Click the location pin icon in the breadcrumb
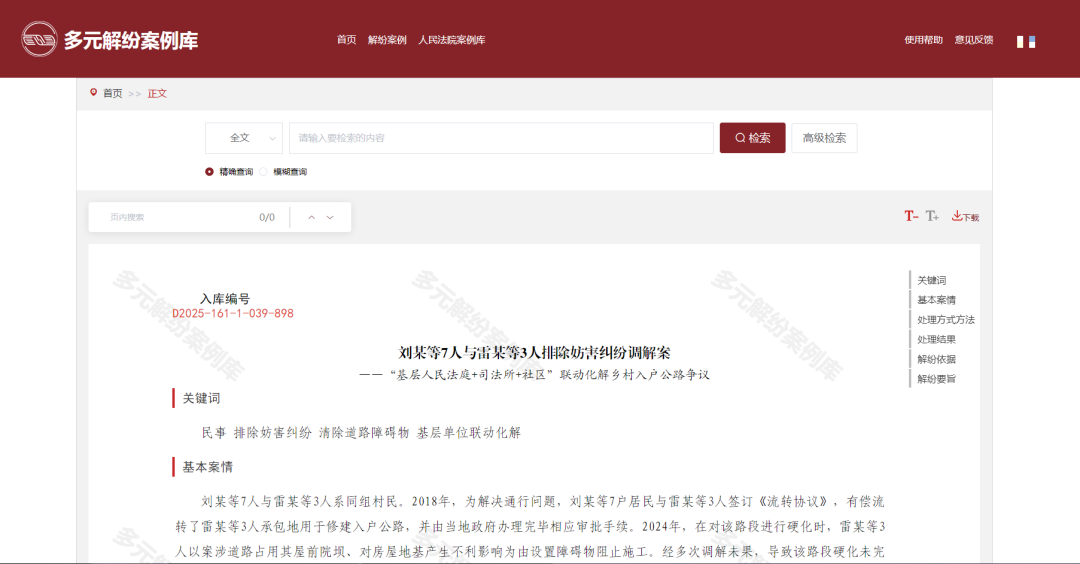The image size is (1080, 564). (94, 93)
